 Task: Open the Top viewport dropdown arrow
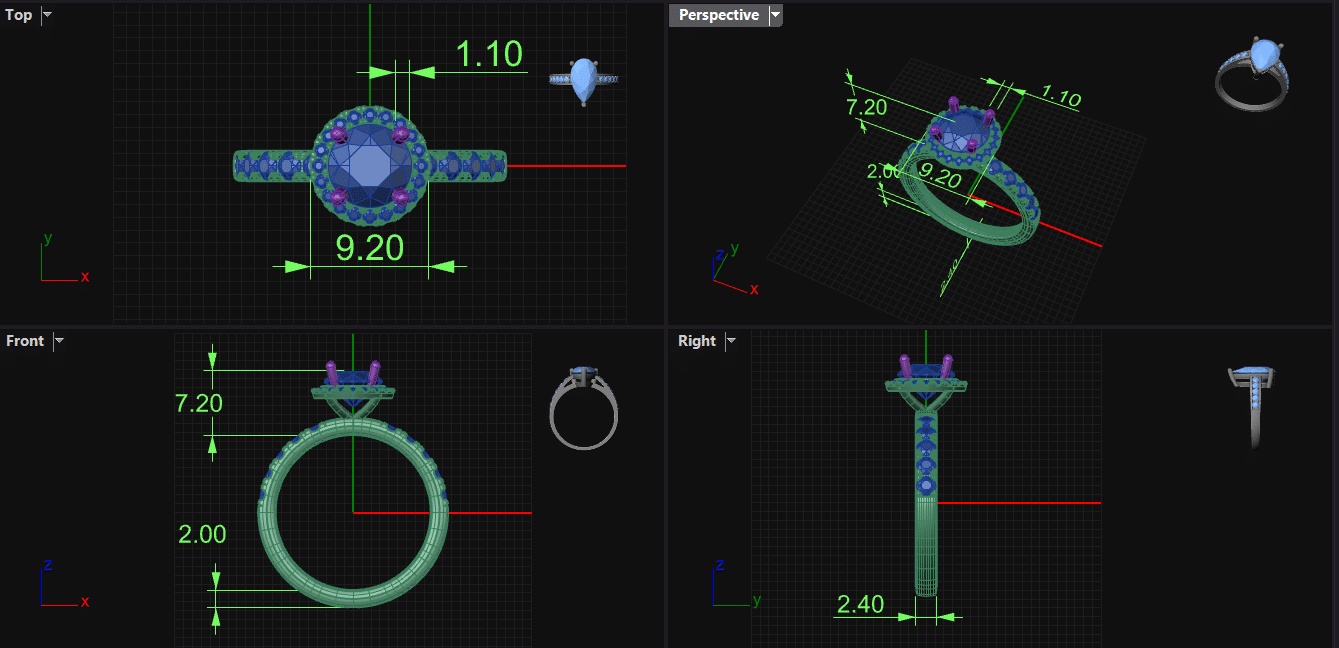[47, 15]
